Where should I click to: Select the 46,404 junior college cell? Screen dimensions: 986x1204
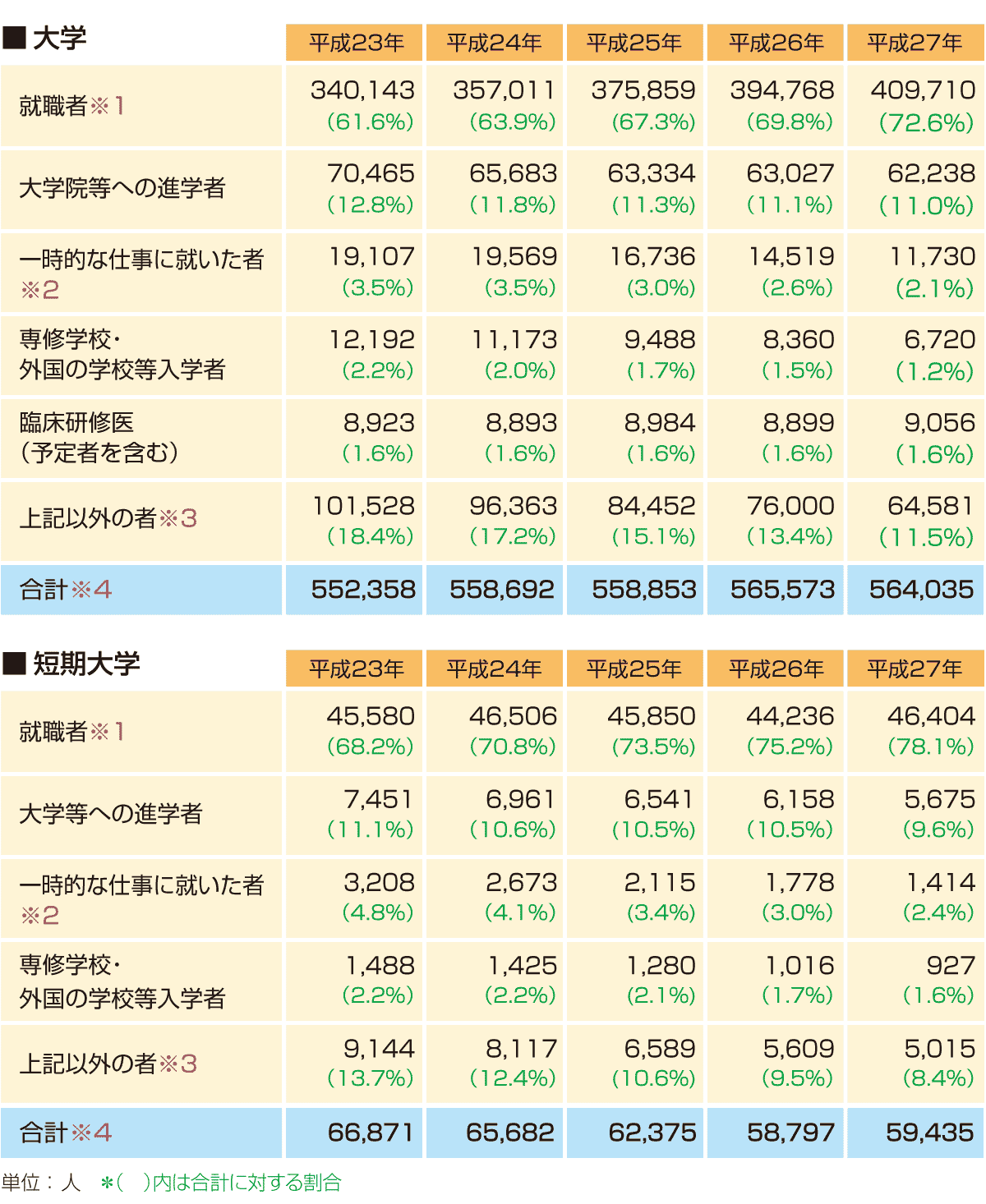[x=931, y=716]
